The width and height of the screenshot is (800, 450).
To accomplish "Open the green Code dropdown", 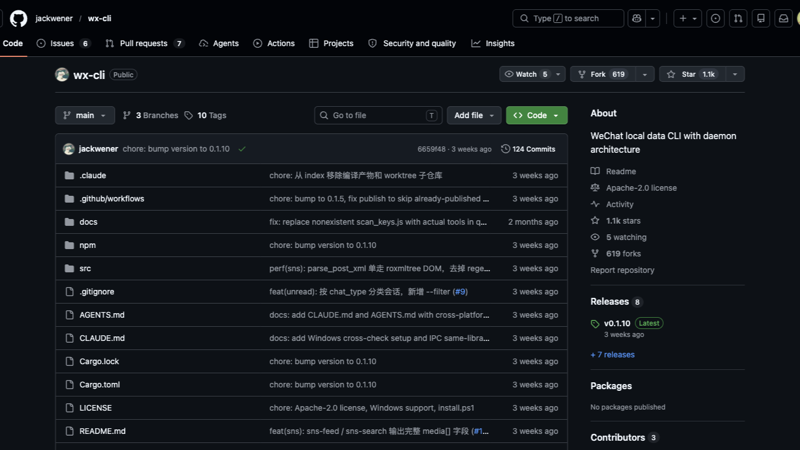I will click(537, 115).
